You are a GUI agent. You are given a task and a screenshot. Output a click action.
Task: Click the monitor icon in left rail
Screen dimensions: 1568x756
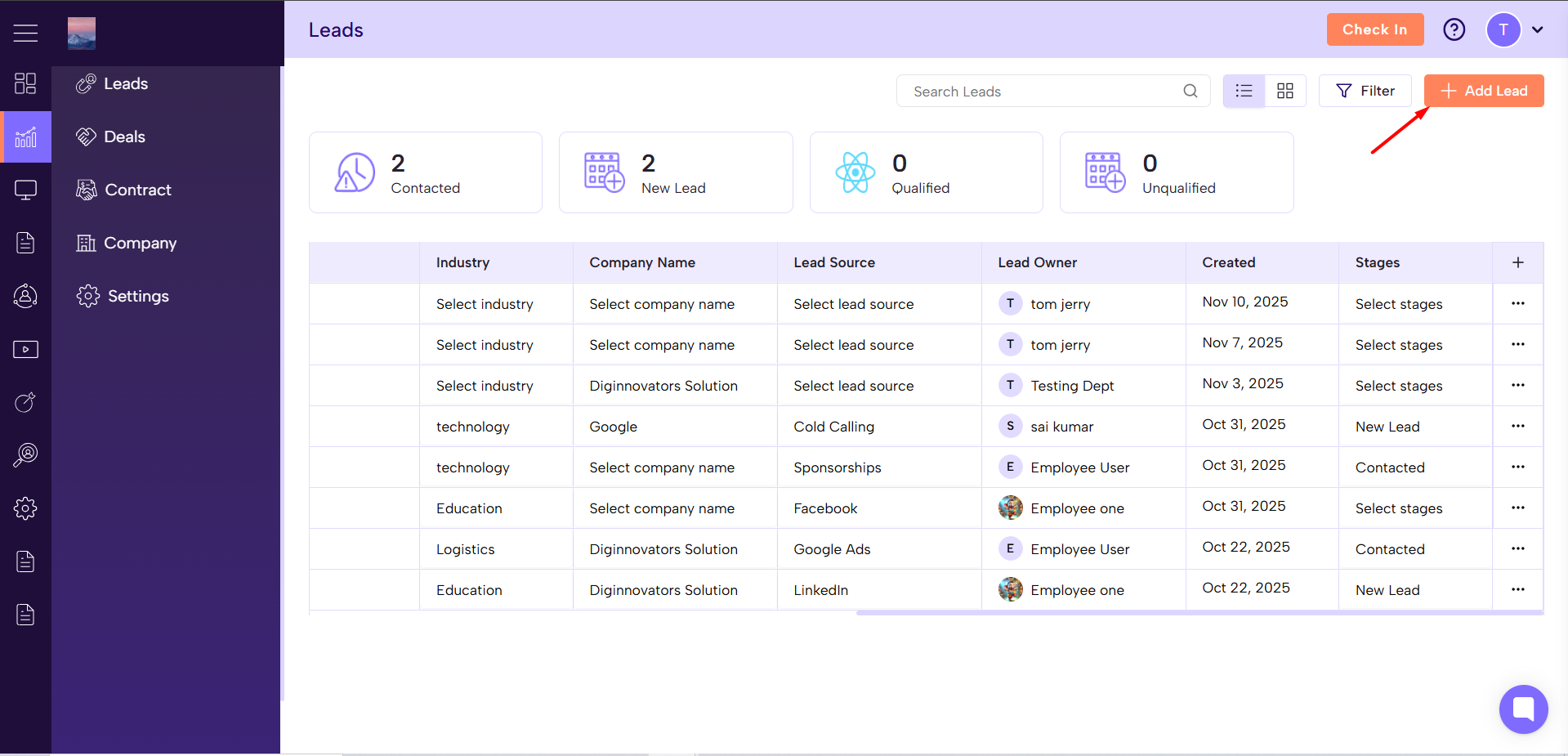click(x=25, y=190)
